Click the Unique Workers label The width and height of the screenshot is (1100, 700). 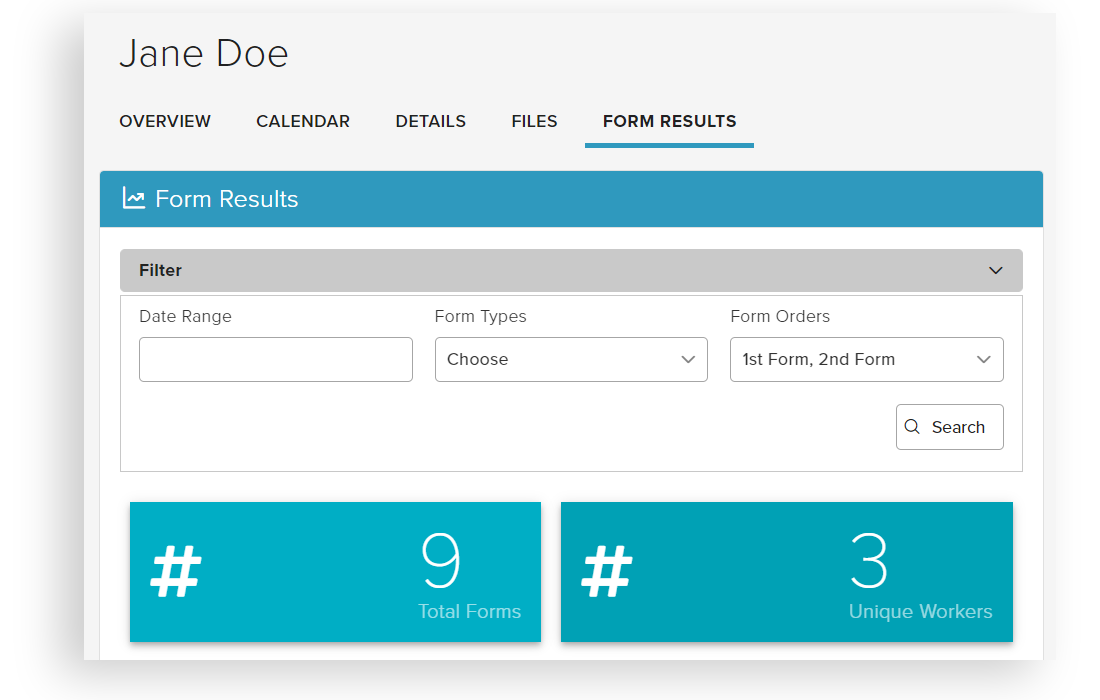click(x=920, y=612)
